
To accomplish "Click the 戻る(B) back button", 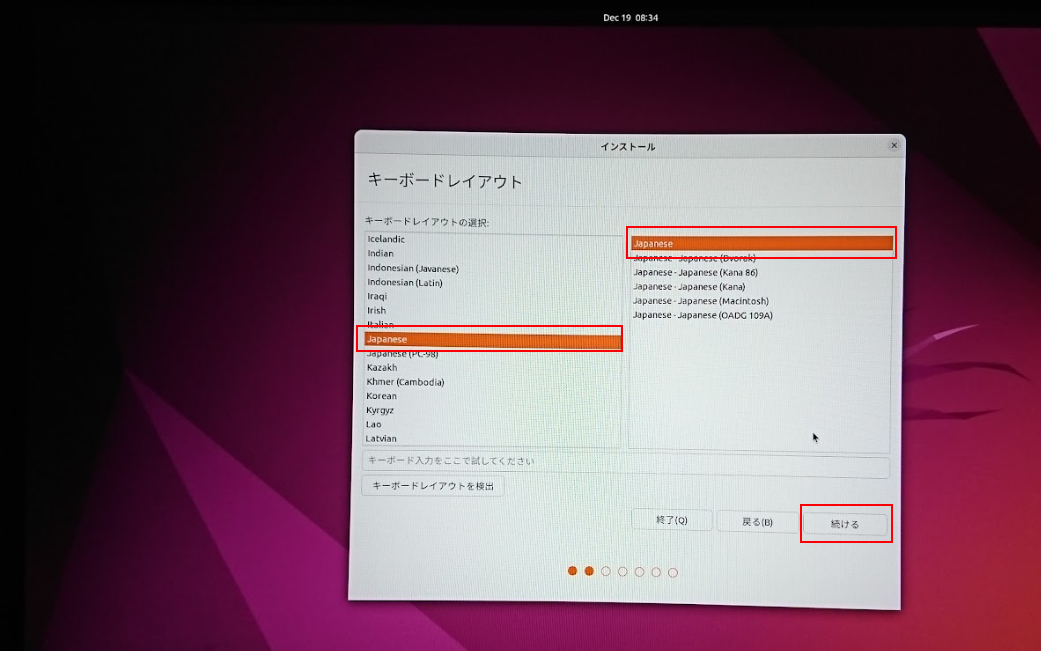I will 757,522.
